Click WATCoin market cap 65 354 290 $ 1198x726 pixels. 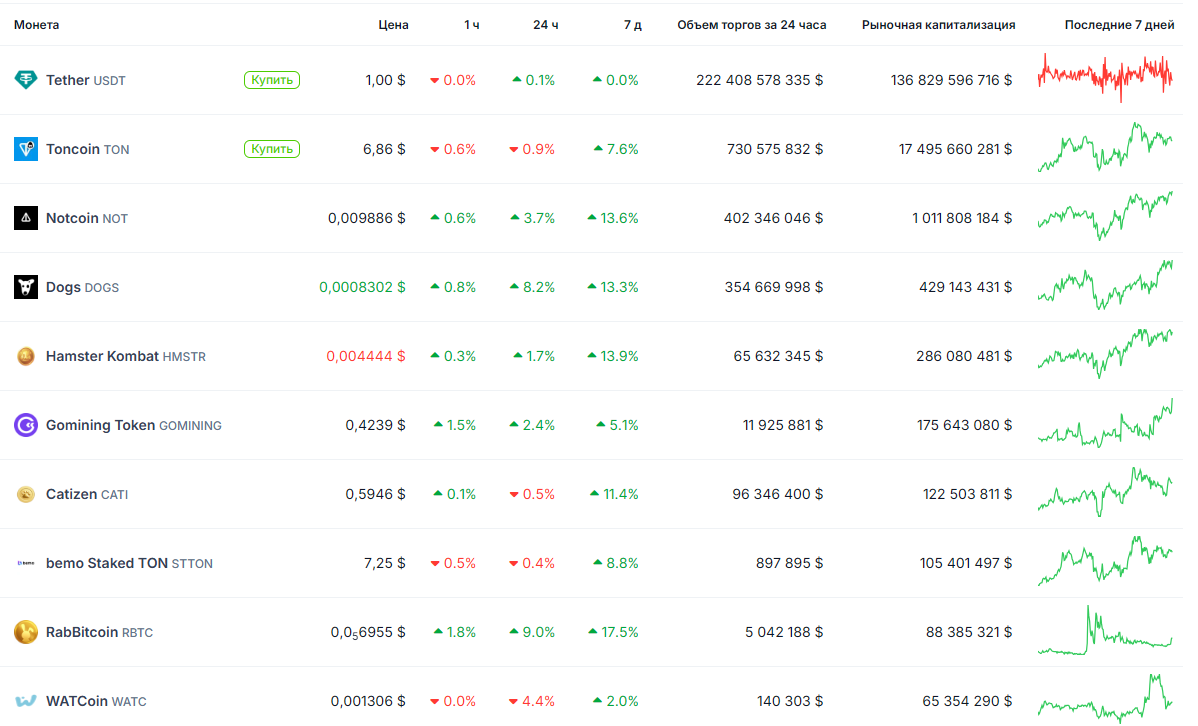[x=966, y=702]
